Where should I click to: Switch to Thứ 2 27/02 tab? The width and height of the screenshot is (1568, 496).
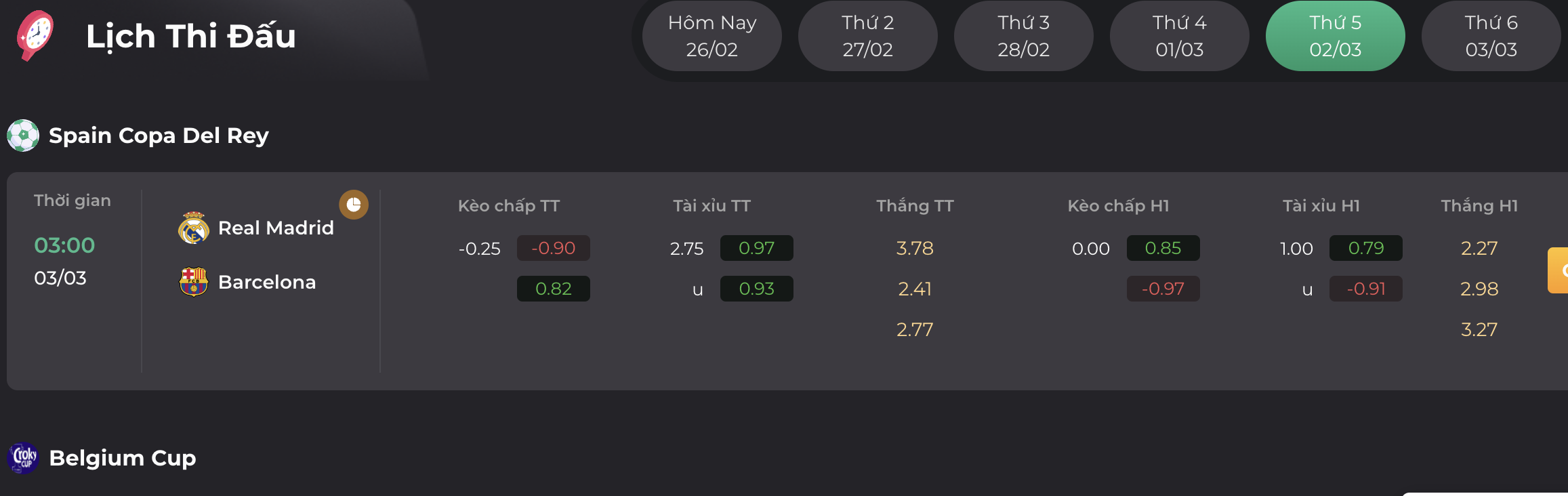pos(867,36)
